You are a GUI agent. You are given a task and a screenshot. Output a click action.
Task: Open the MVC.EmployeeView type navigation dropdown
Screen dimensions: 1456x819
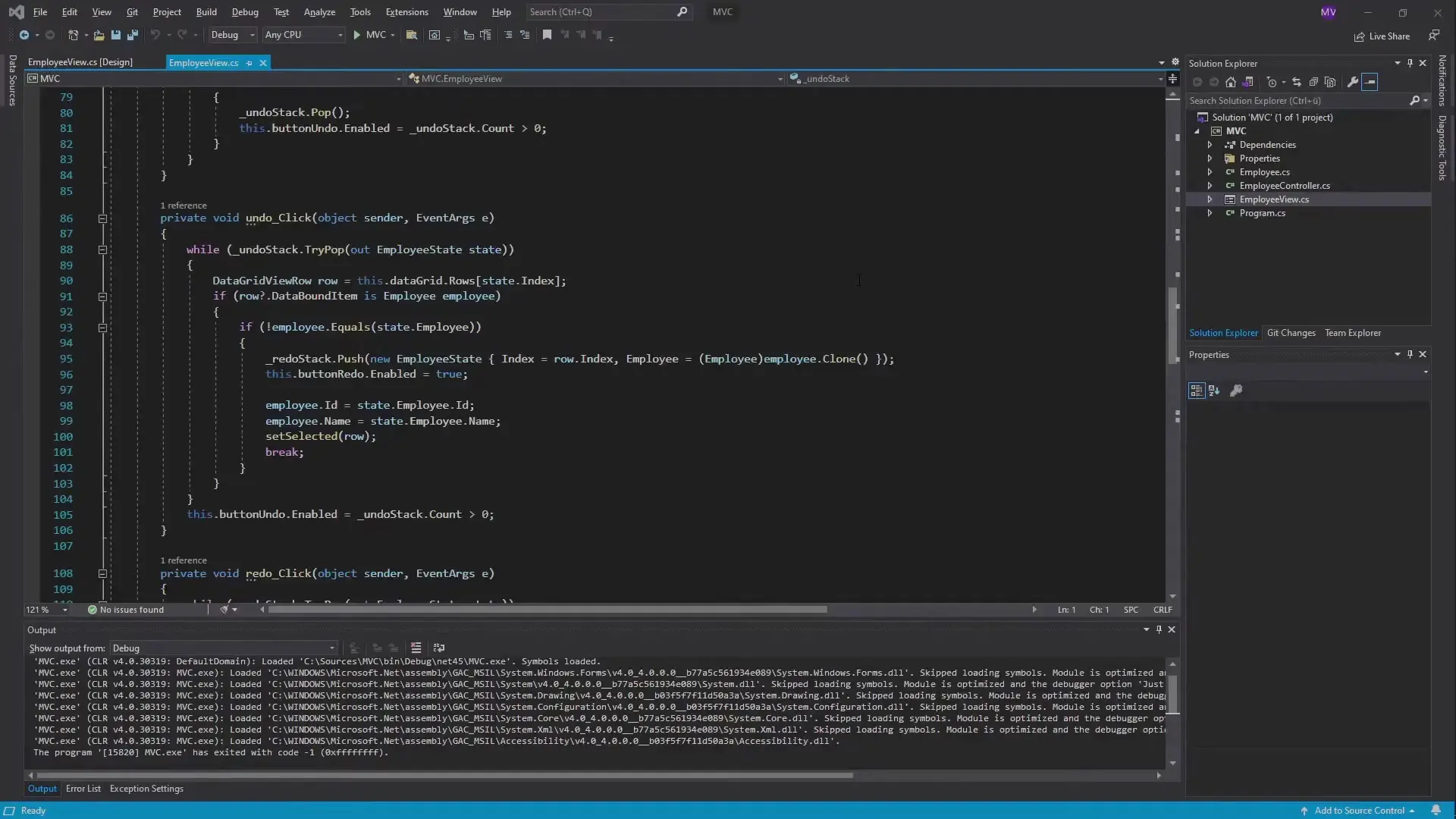pos(595,79)
